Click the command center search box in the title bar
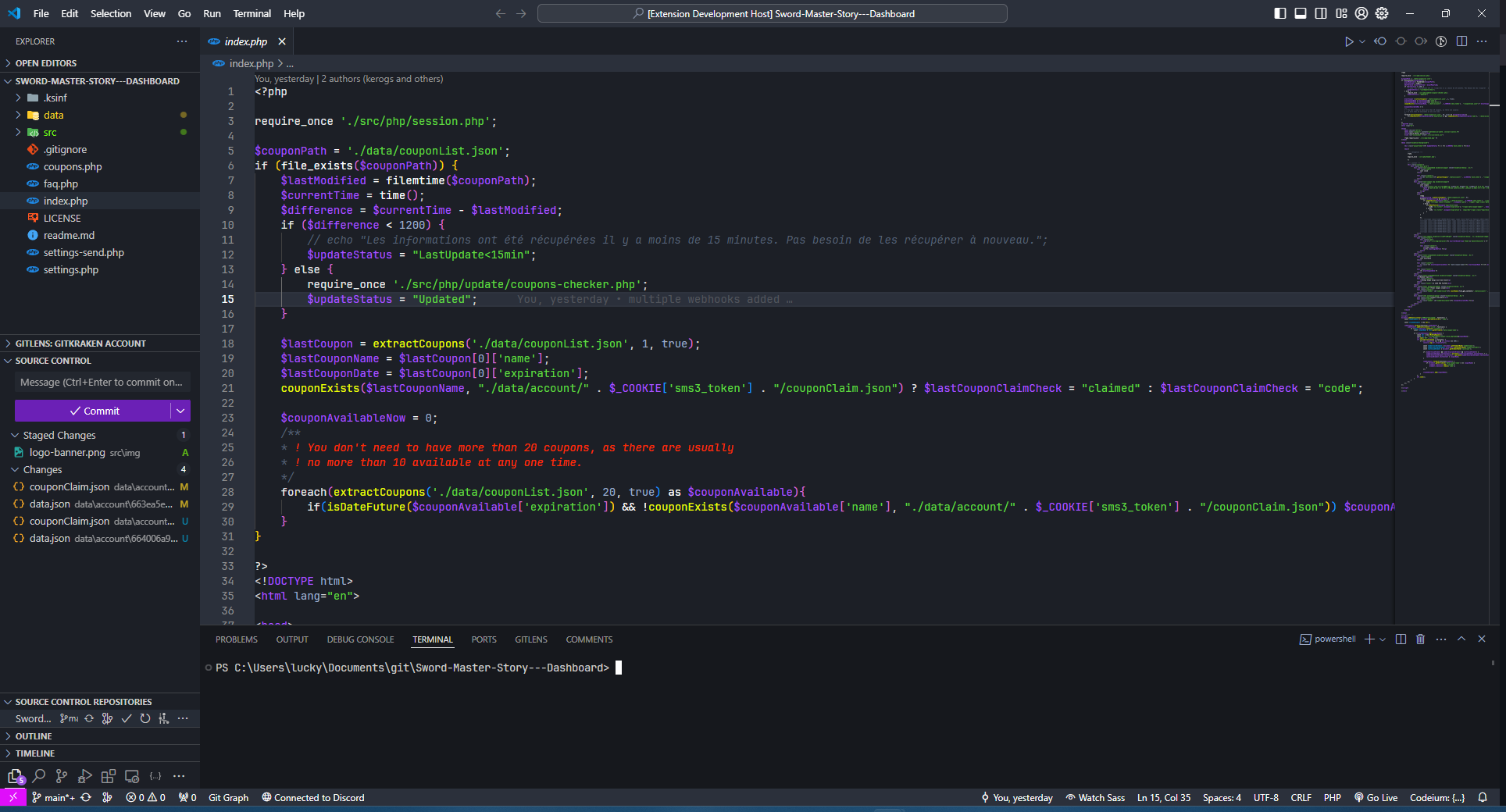The image size is (1506, 812). pos(773,13)
